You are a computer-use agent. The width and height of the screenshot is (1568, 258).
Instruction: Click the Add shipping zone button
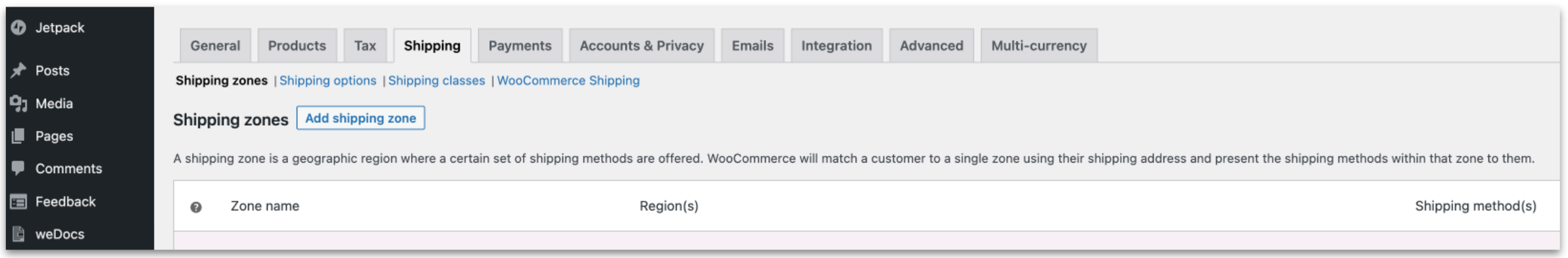pyautogui.click(x=360, y=118)
